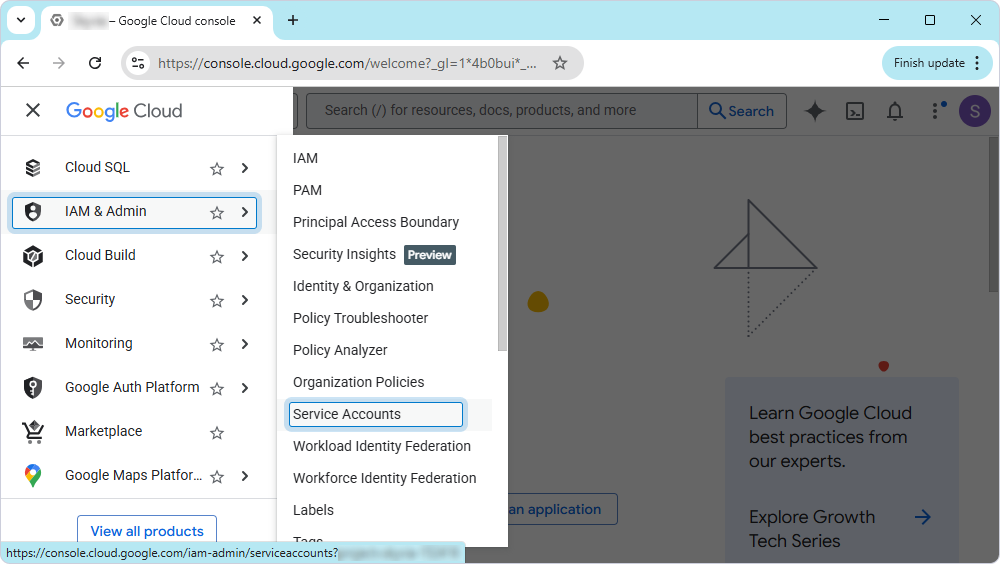The width and height of the screenshot is (1000, 564).
Task: Open a new browser tab
Action: [293, 20]
